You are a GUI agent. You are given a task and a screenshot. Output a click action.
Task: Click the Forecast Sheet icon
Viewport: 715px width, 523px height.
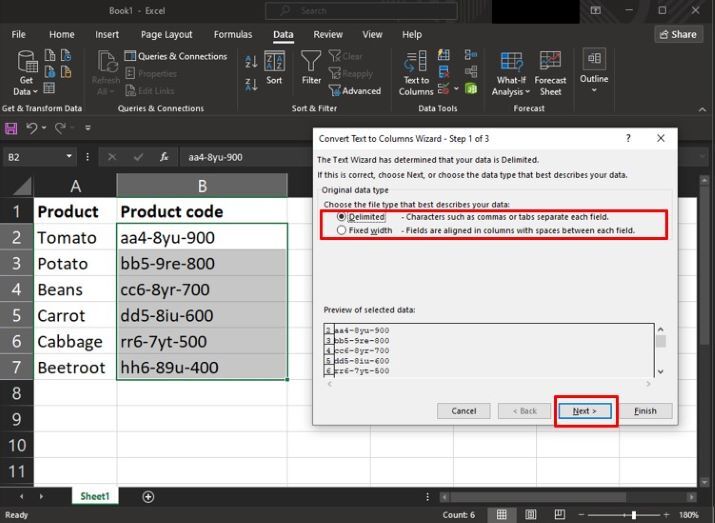(x=550, y=64)
